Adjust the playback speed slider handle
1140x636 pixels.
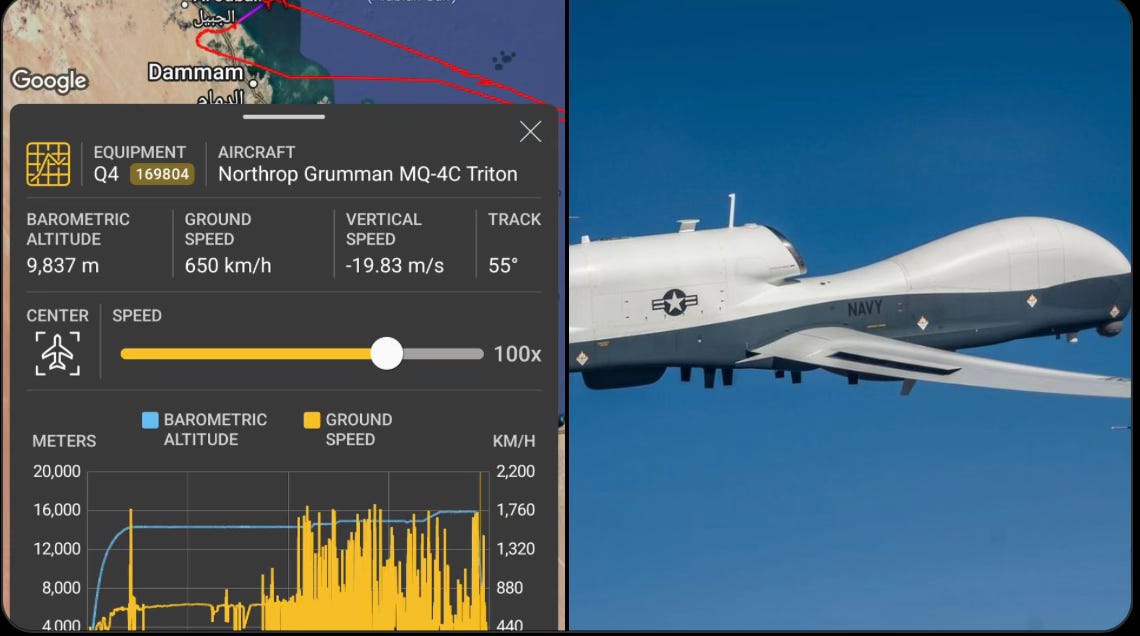point(386,353)
